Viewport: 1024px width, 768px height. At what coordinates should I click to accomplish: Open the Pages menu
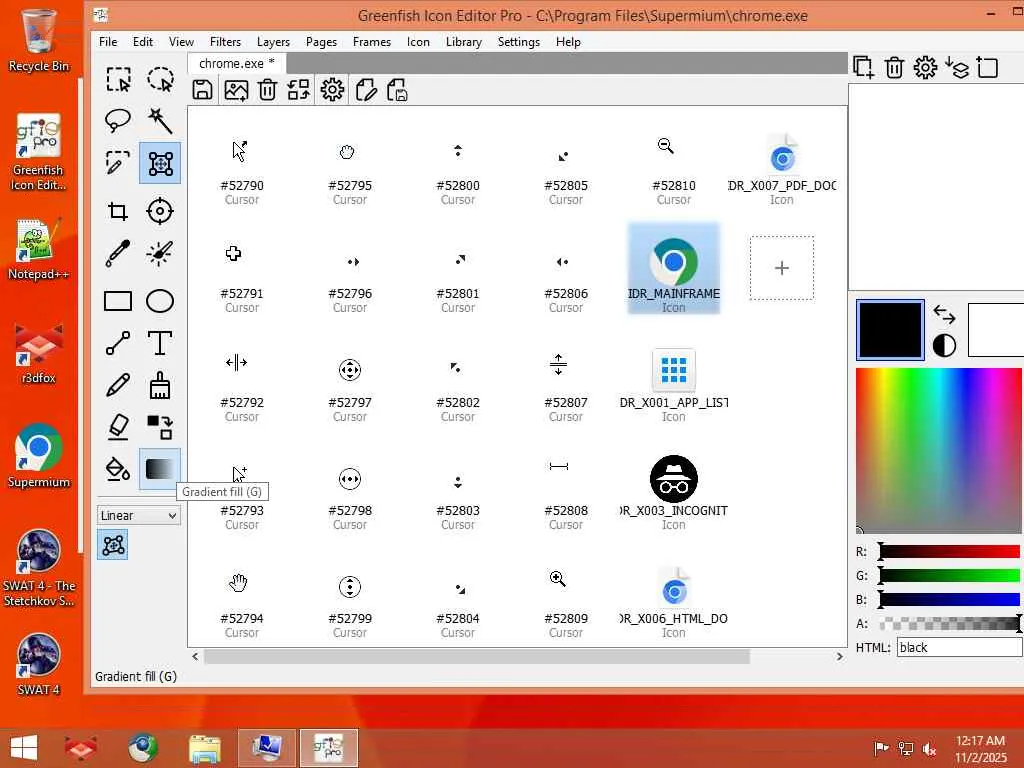321,42
